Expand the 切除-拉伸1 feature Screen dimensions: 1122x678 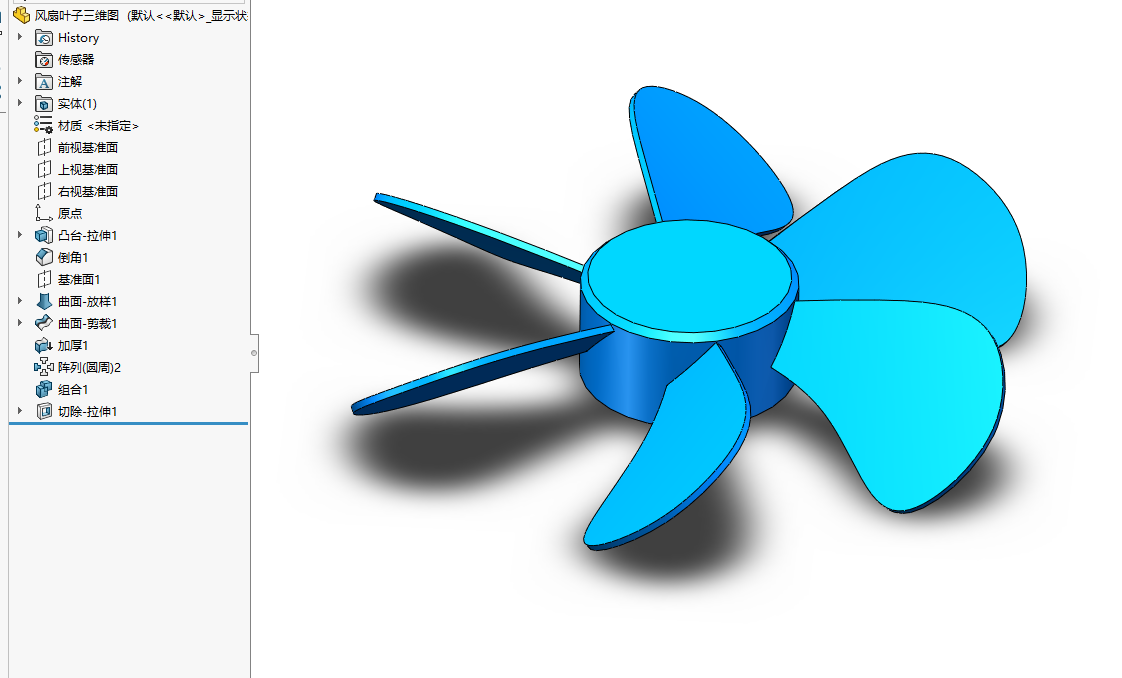click(20, 411)
